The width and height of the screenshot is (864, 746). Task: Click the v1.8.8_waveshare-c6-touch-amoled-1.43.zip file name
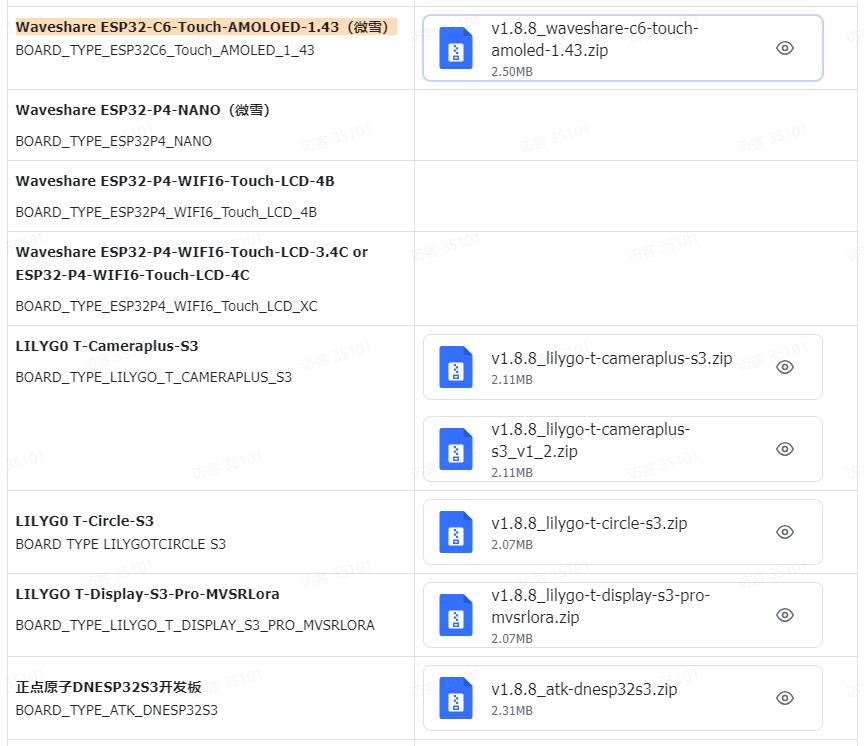pyautogui.click(x=594, y=39)
